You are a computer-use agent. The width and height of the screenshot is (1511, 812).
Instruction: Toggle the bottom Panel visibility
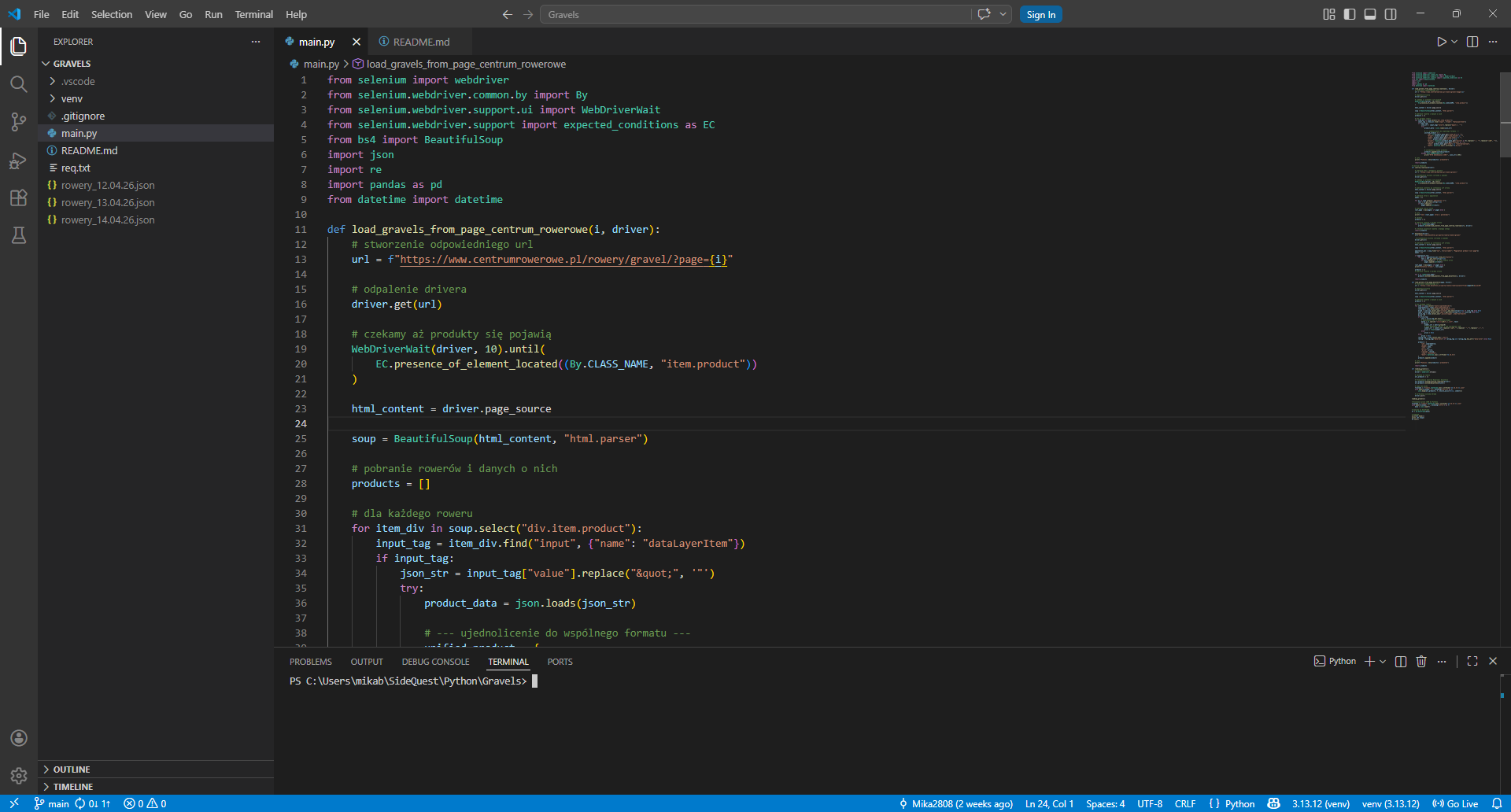1370,14
